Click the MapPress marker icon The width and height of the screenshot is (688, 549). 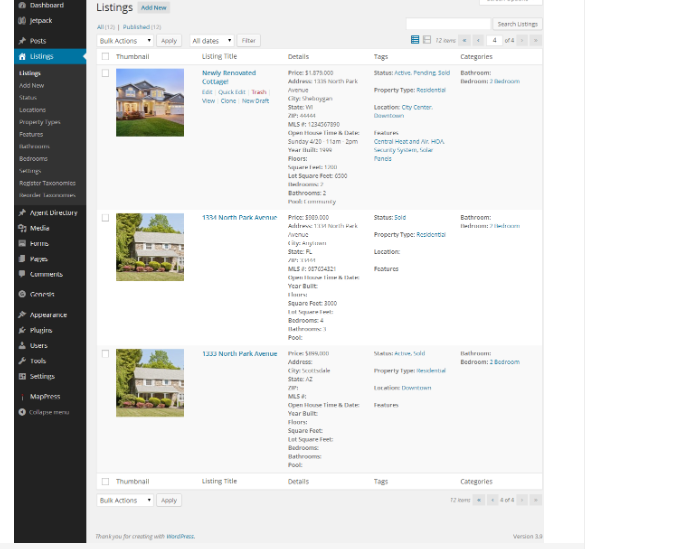pyautogui.click(x=22, y=397)
